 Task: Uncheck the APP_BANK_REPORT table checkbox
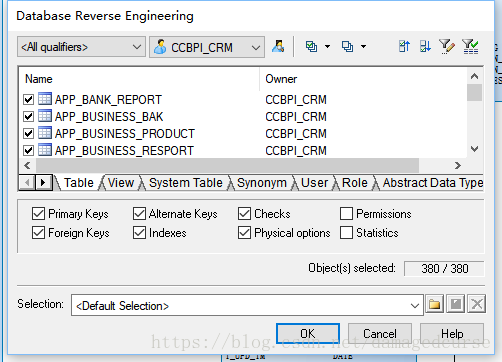29,99
